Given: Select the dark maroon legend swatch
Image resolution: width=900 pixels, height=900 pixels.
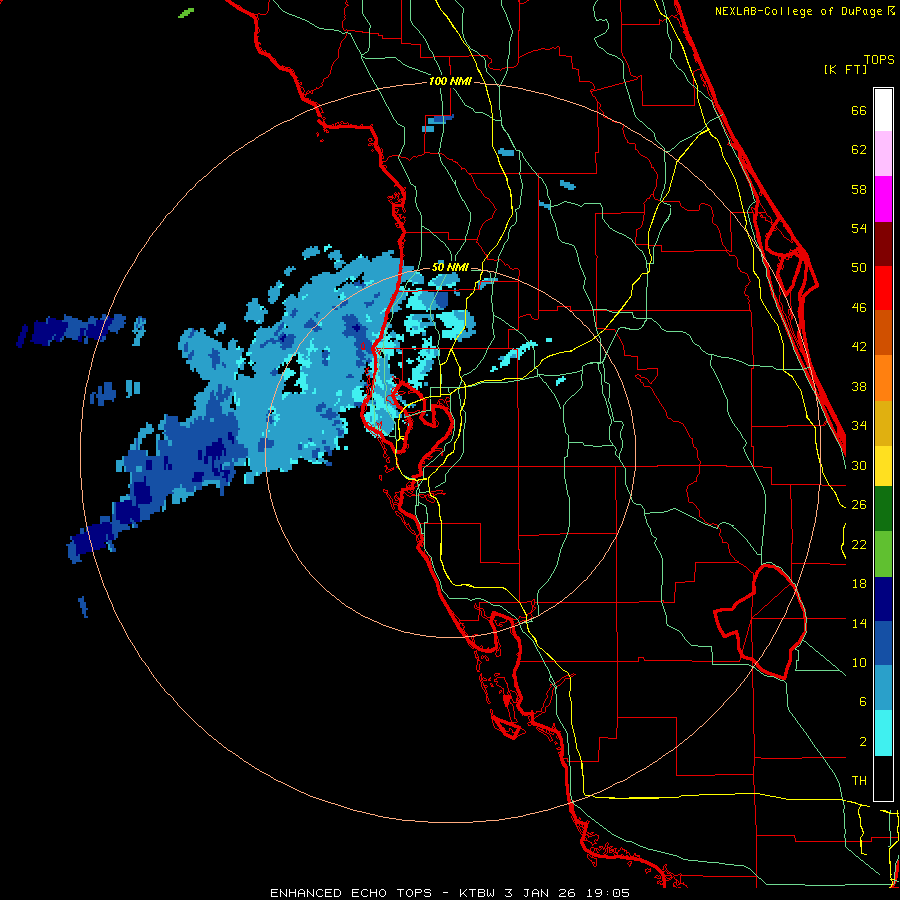Looking at the screenshot, I should click(x=883, y=244).
